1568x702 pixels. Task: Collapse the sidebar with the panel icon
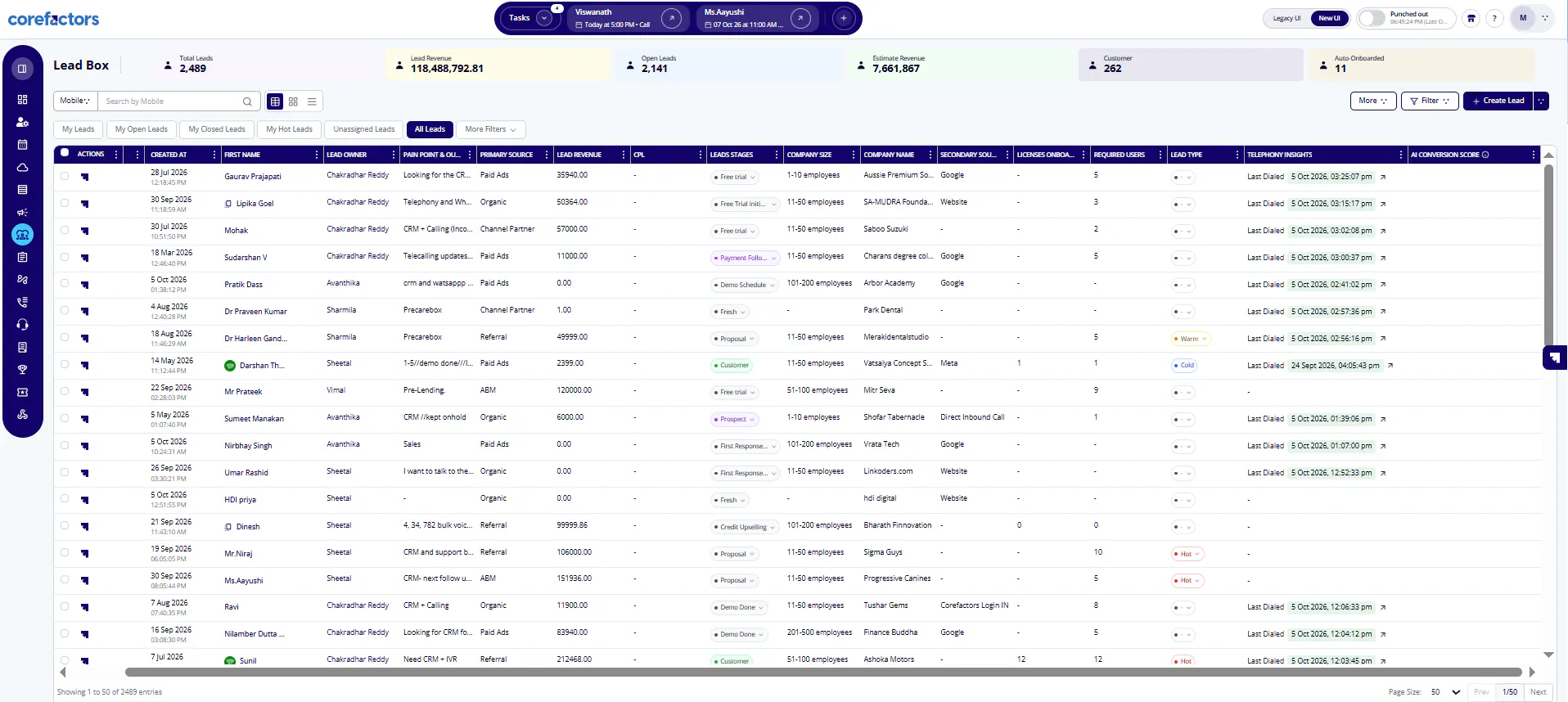coord(22,69)
